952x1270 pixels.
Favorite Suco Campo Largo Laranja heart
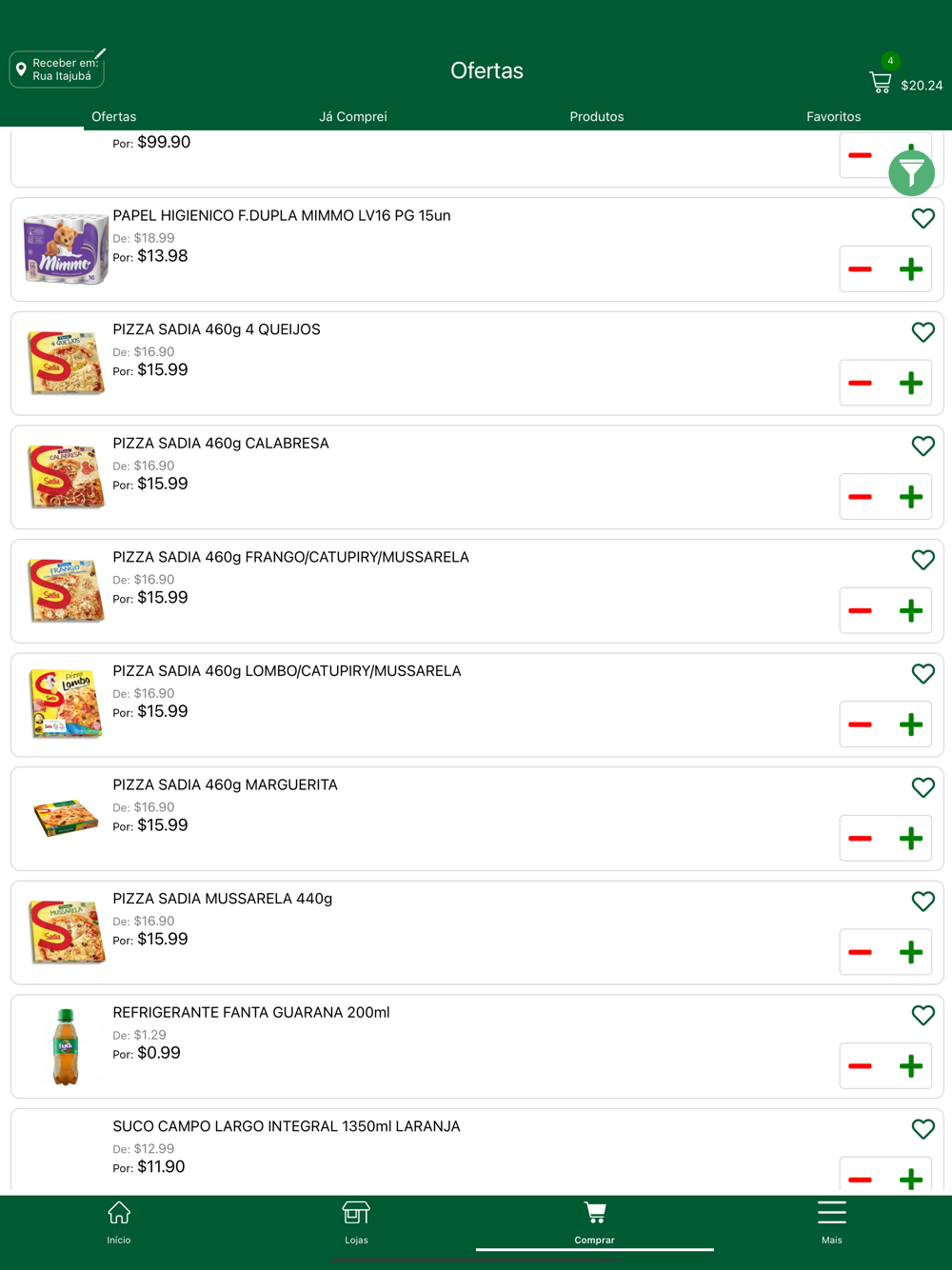tap(922, 1129)
